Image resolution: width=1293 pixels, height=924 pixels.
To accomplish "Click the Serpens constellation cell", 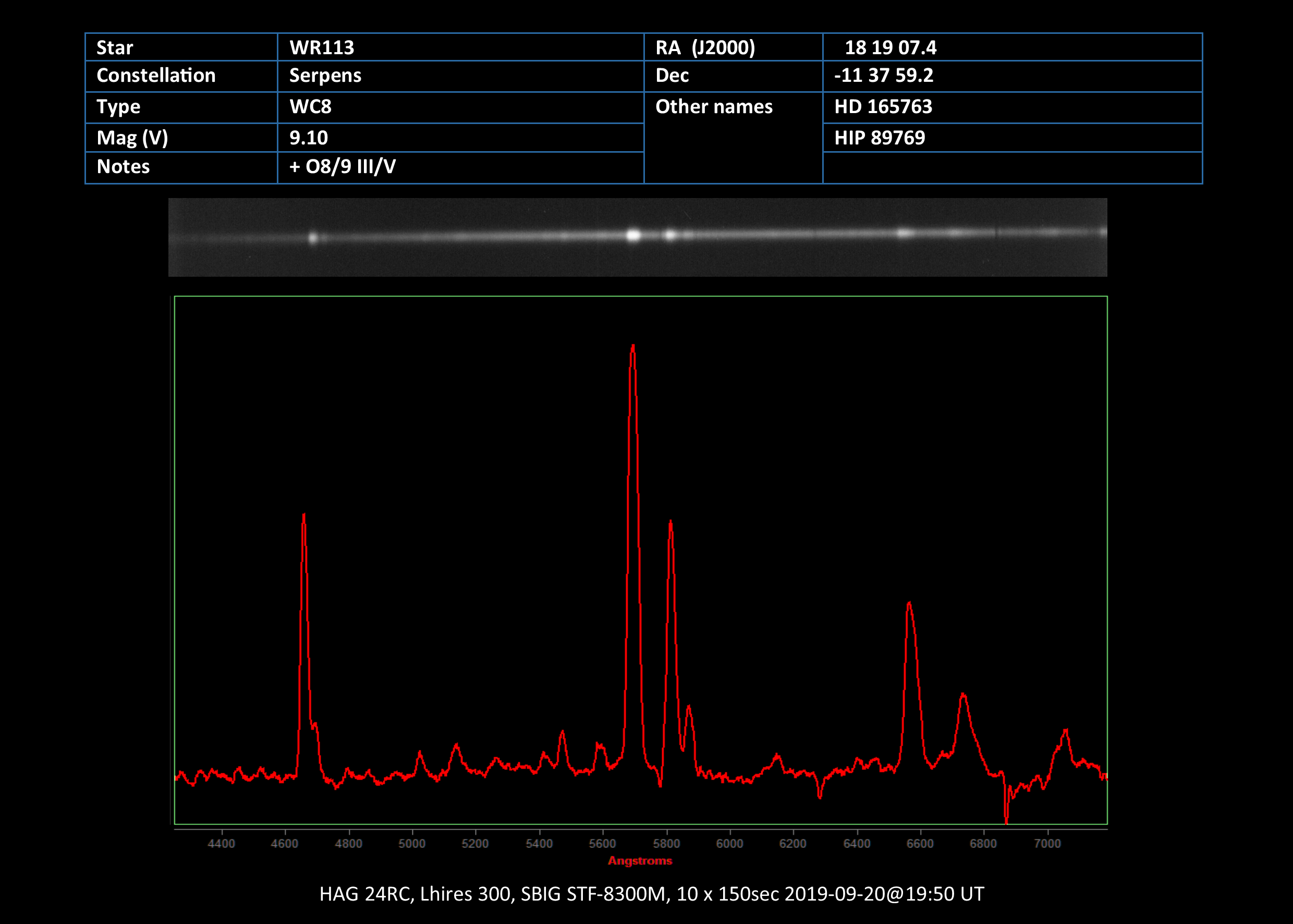I will (325, 76).
